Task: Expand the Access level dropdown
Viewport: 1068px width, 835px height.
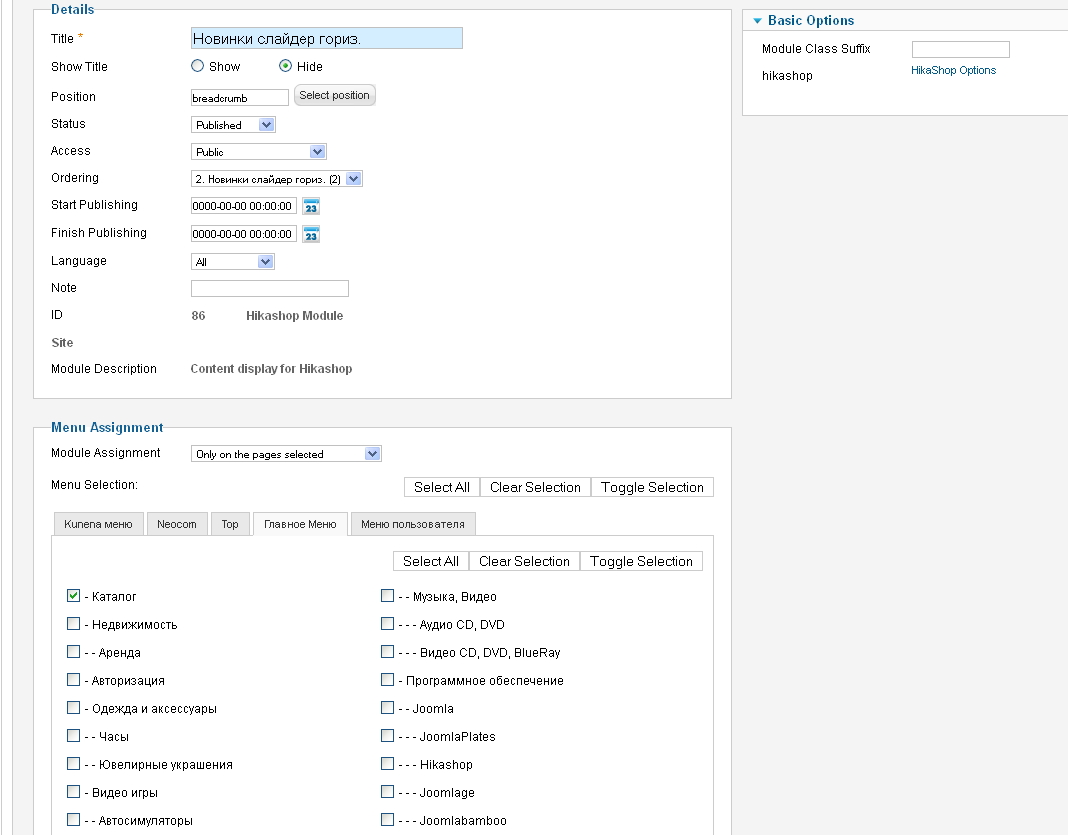Action: (x=259, y=152)
